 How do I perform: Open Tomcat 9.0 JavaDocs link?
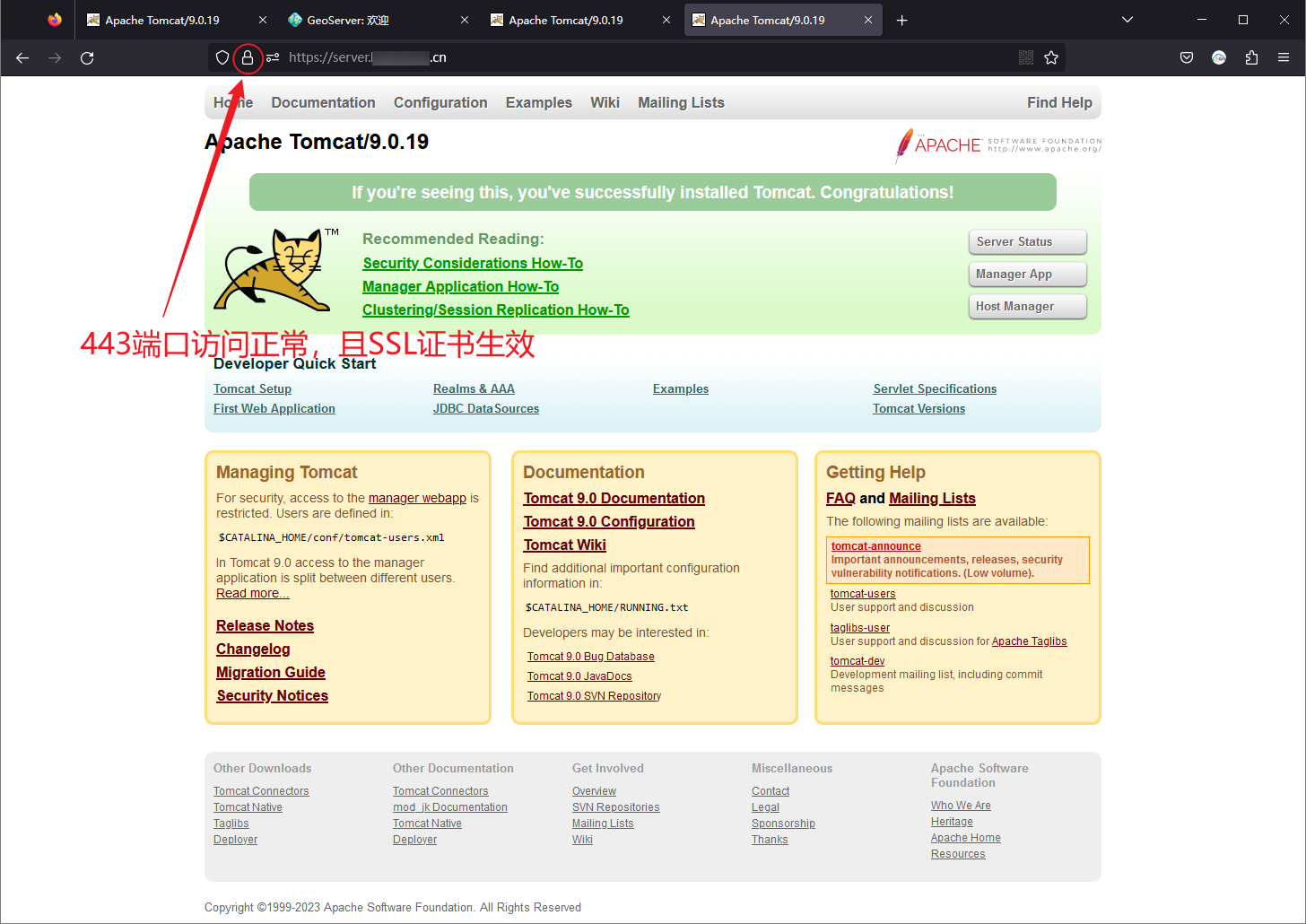pos(579,676)
